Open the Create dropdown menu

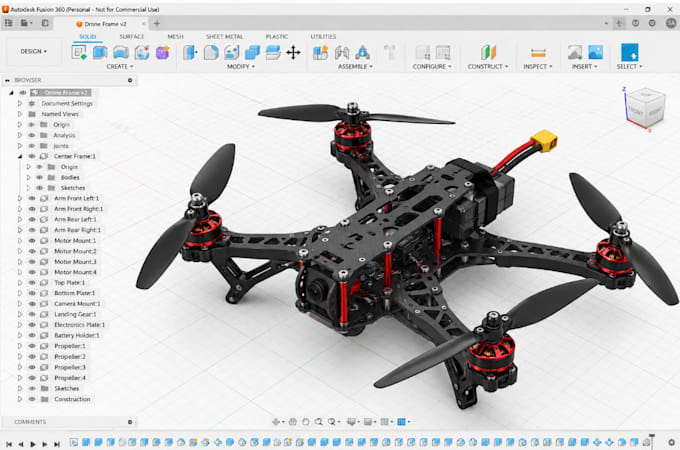click(120, 66)
